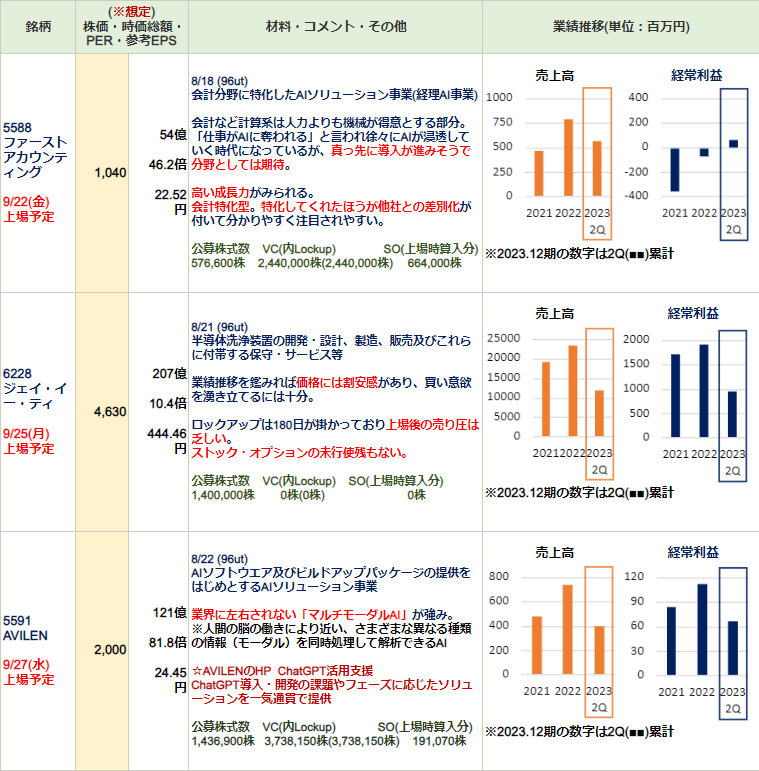Click the PER value 10.4倍

point(168,404)
